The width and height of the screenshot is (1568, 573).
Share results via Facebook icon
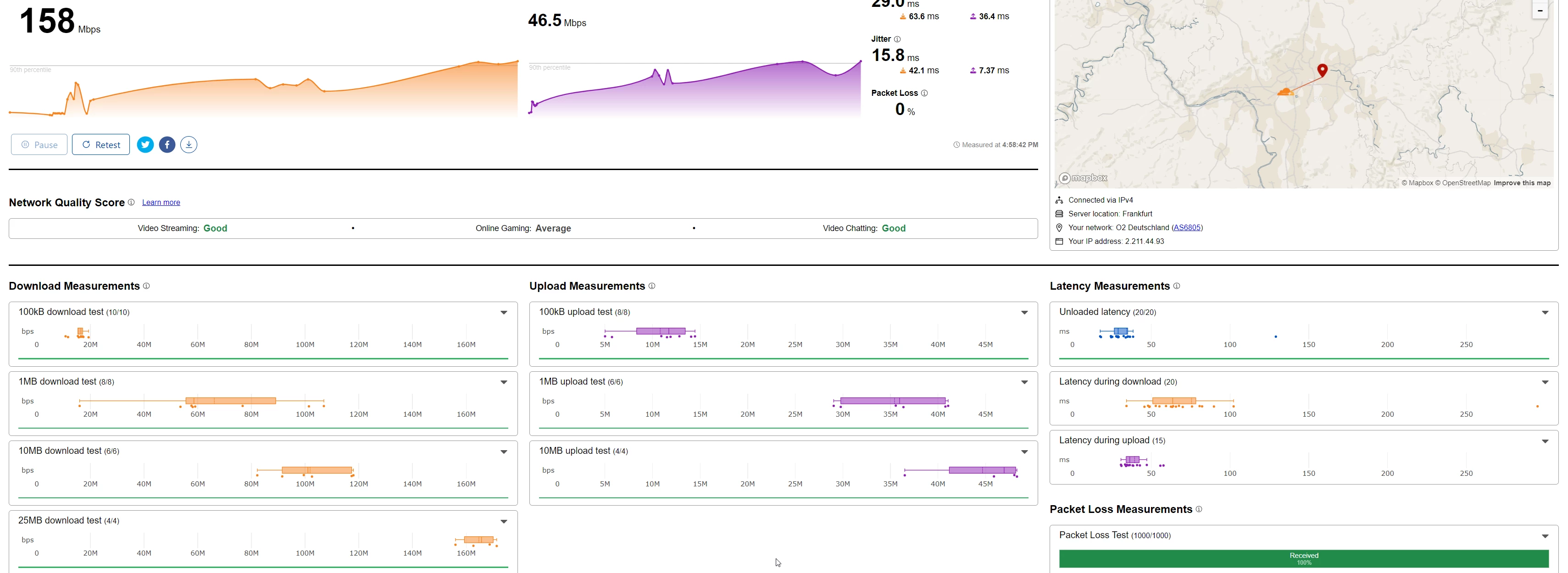[x=167, y=145]
